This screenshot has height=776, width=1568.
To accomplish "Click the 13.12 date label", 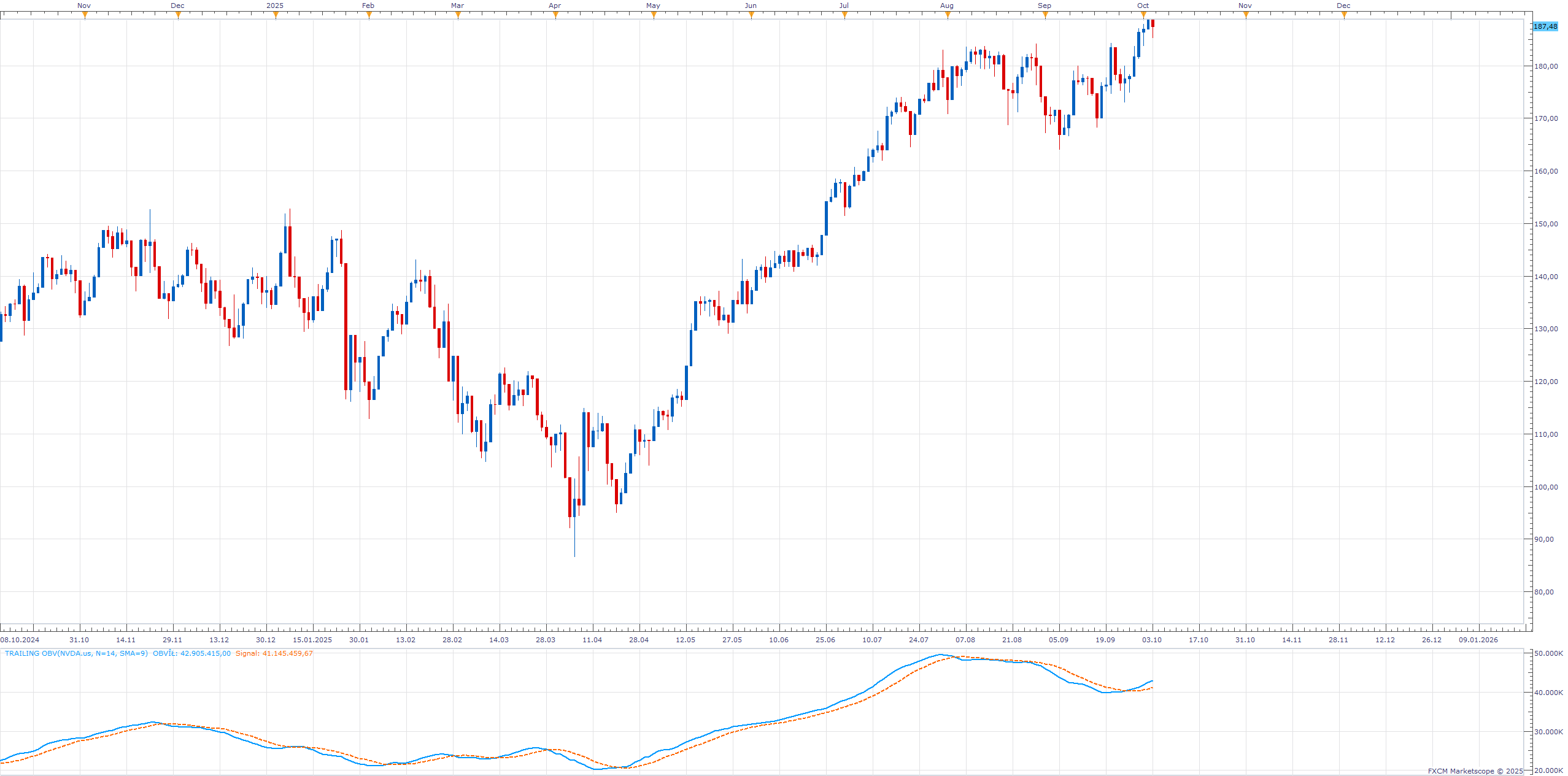I will [219, 640].
